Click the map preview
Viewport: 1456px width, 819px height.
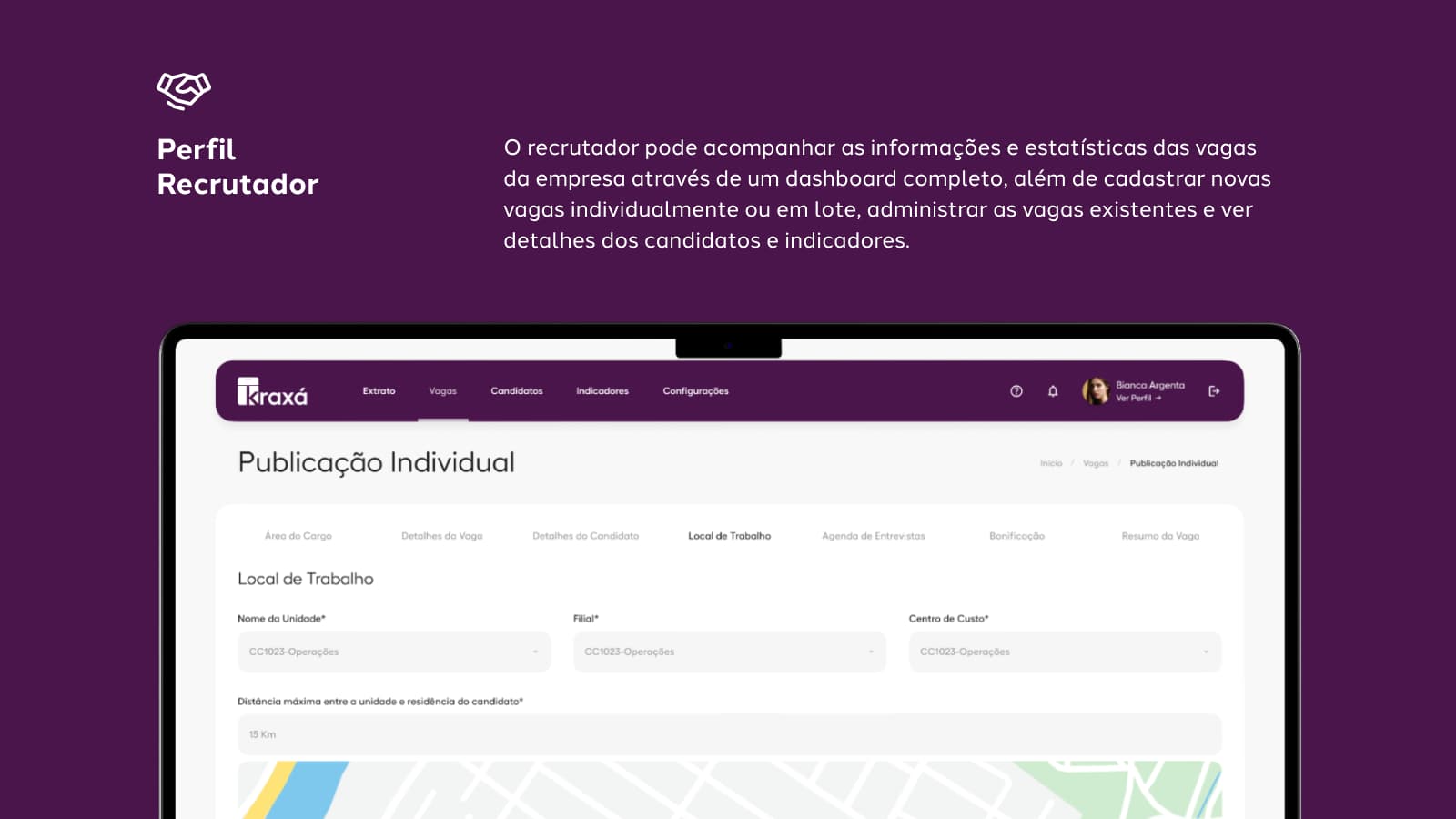(x=730, y=790)
